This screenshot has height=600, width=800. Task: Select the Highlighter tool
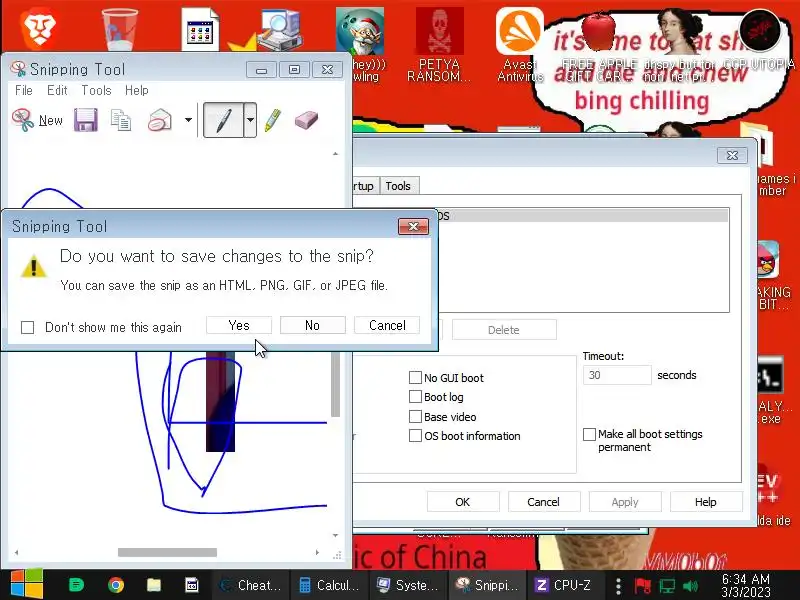(x=273, y=120)
